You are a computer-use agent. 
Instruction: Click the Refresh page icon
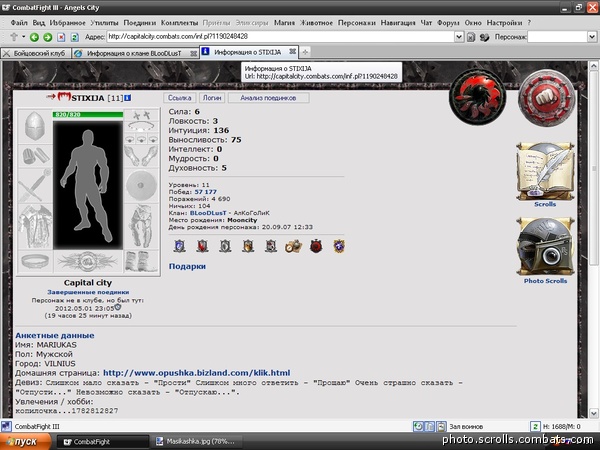(75, 37)
